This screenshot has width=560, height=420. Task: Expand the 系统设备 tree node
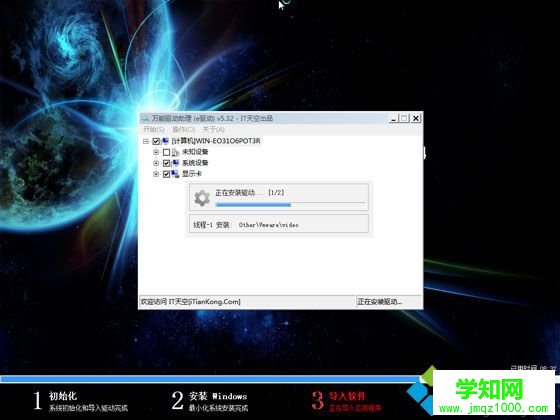156,163
